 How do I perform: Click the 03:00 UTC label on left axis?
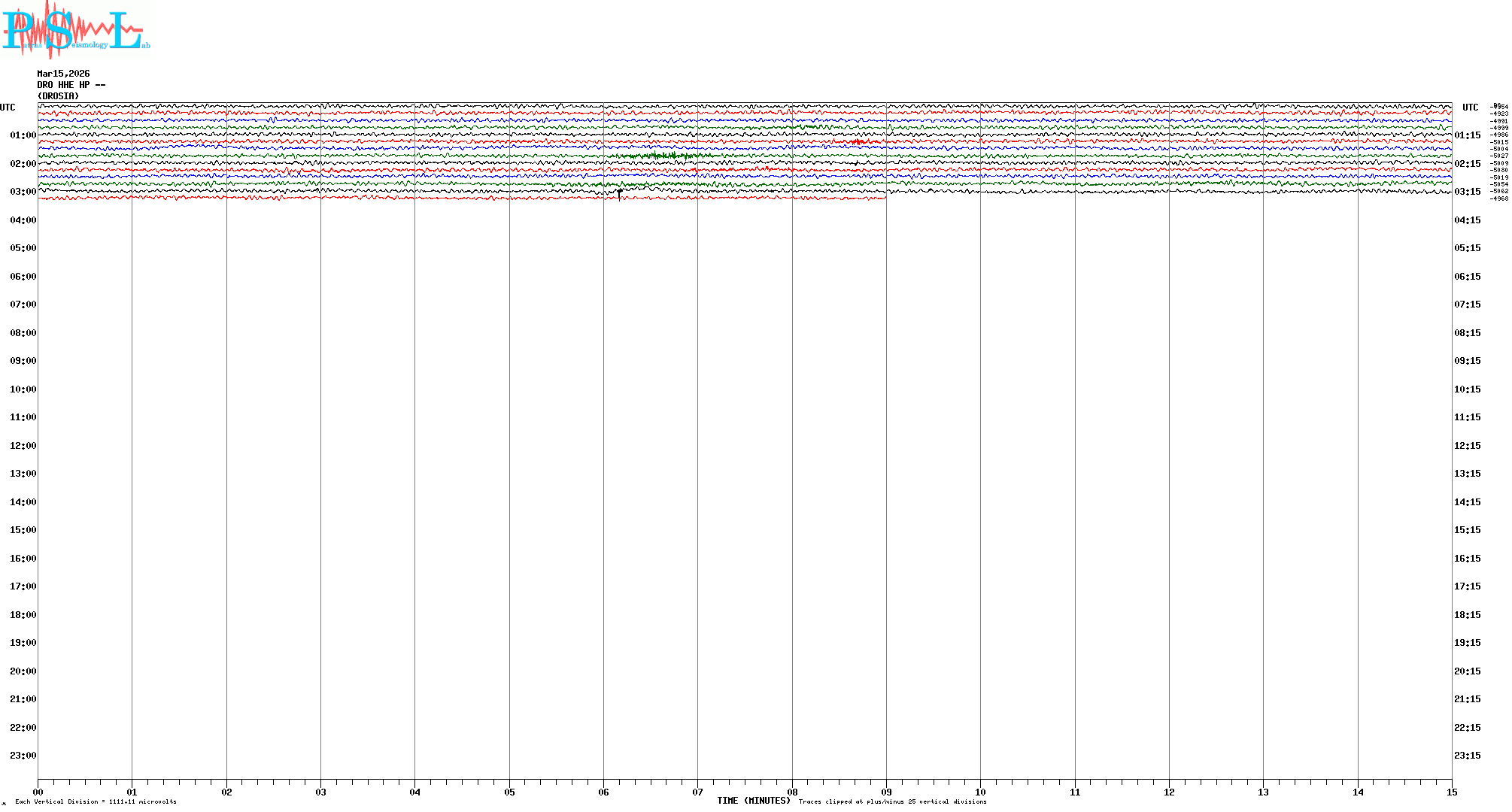[23, 192]
